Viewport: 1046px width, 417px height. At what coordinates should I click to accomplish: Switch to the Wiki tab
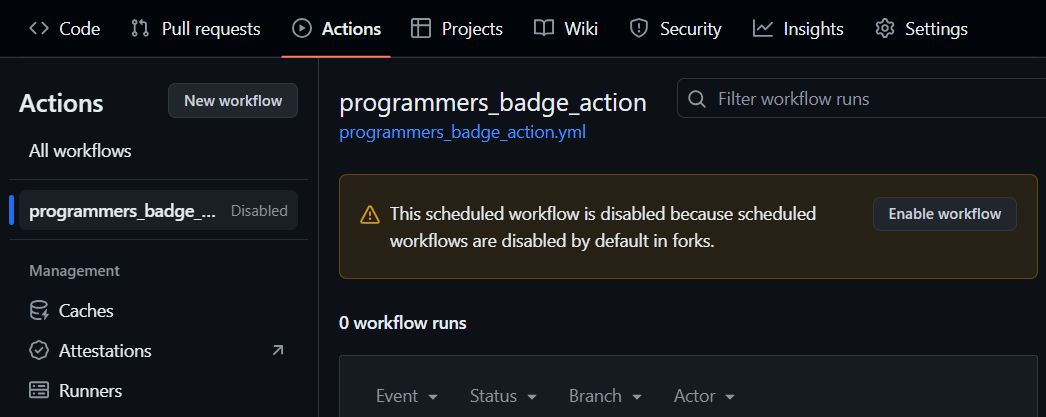point(566,29)
